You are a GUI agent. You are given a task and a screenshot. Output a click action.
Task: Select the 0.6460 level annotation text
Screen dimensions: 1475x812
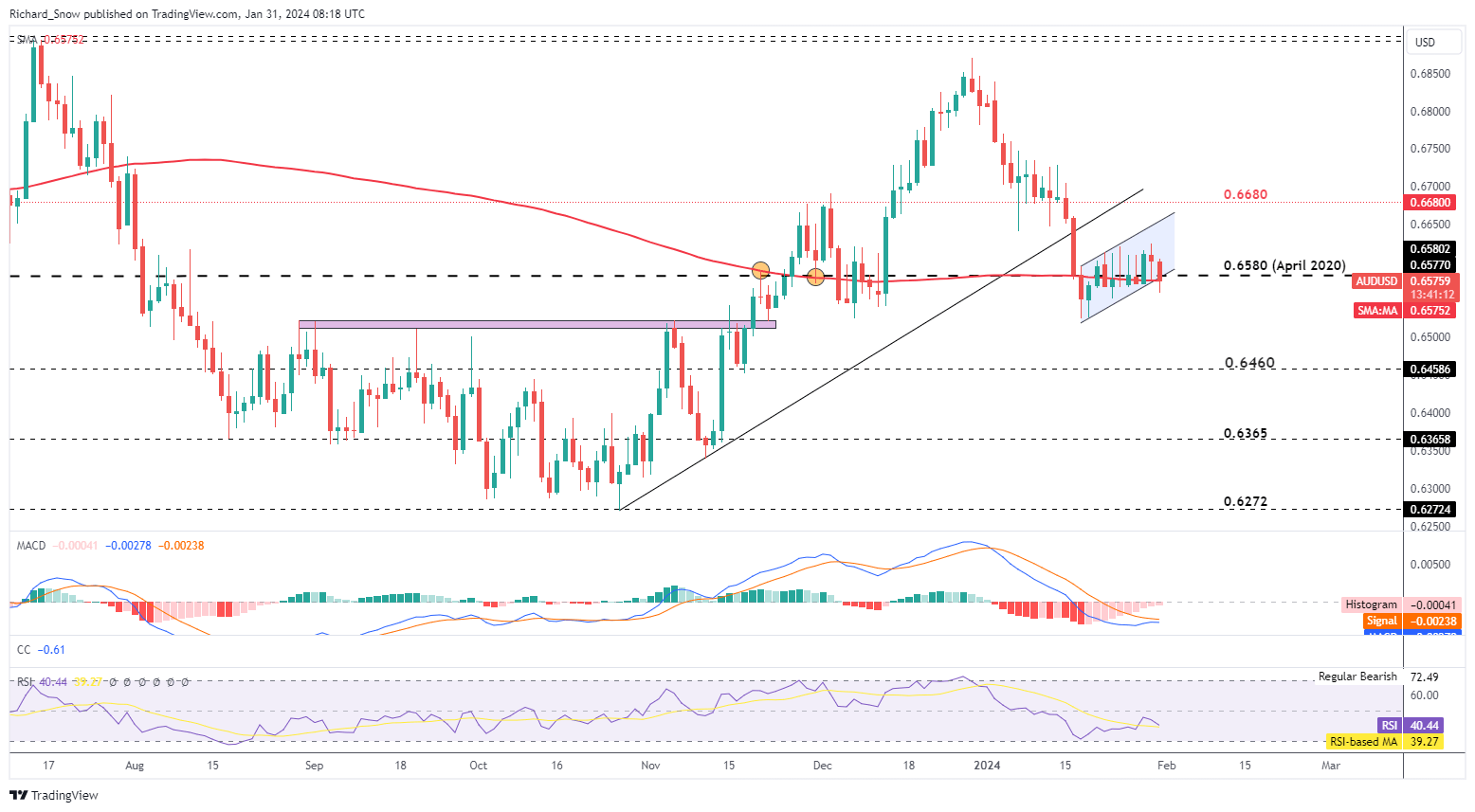(1249, 363)
